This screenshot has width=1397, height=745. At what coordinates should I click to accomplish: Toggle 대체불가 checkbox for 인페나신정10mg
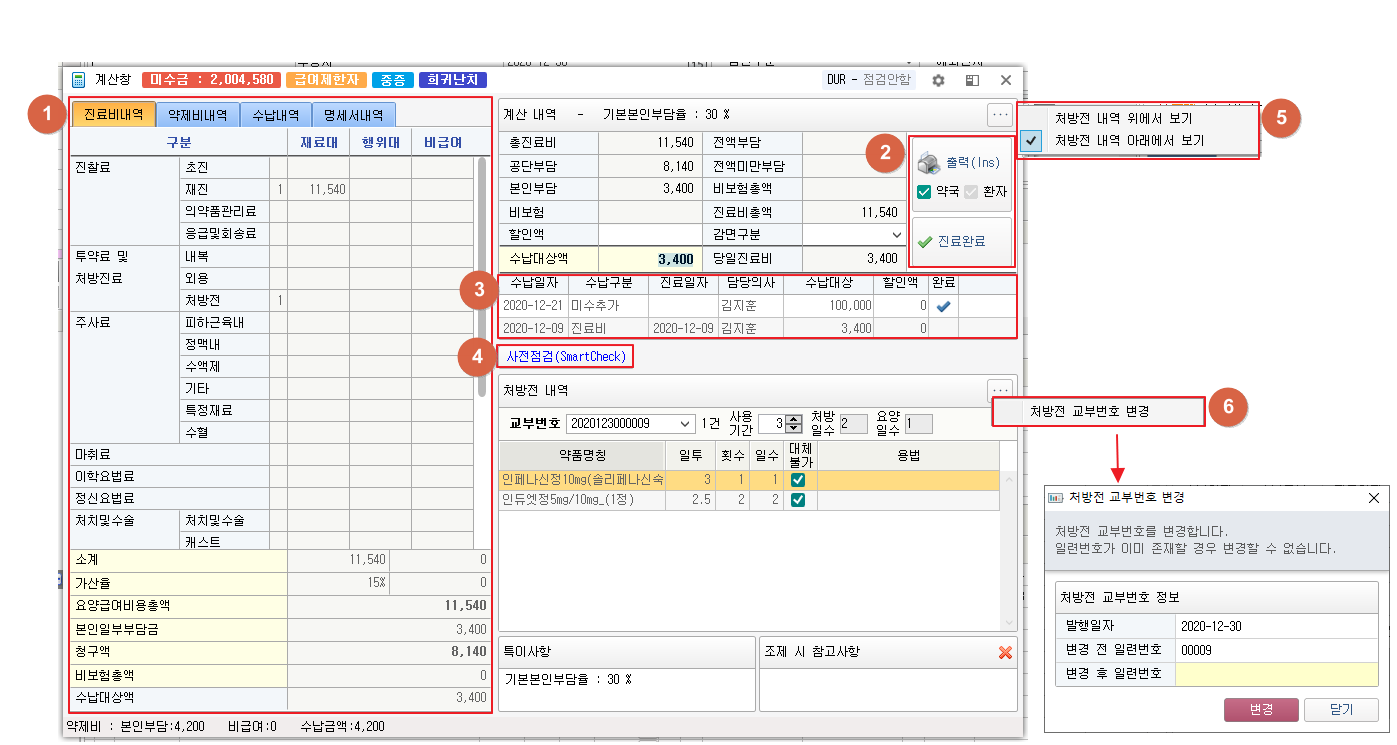(x=798, y=480)
